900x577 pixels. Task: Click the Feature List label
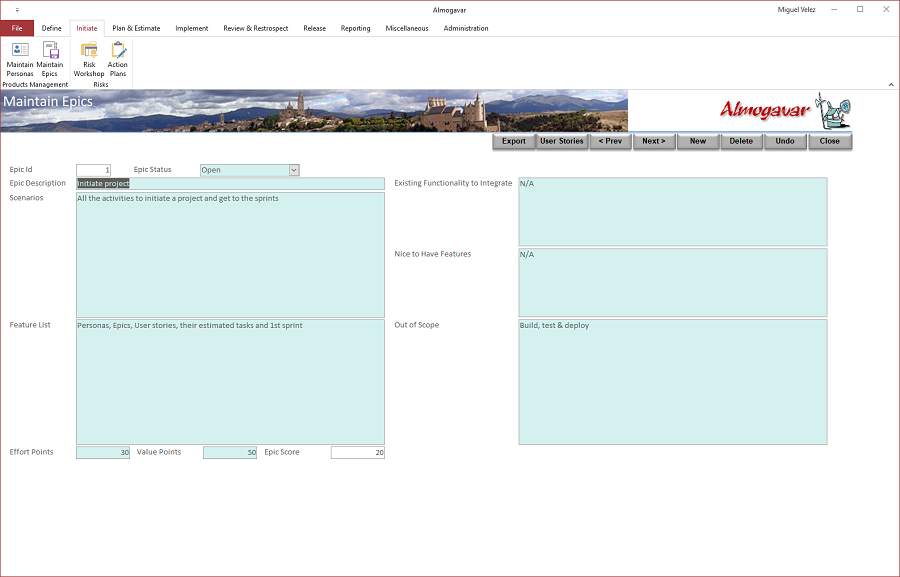pyautogui.click(x=30, y=325)
